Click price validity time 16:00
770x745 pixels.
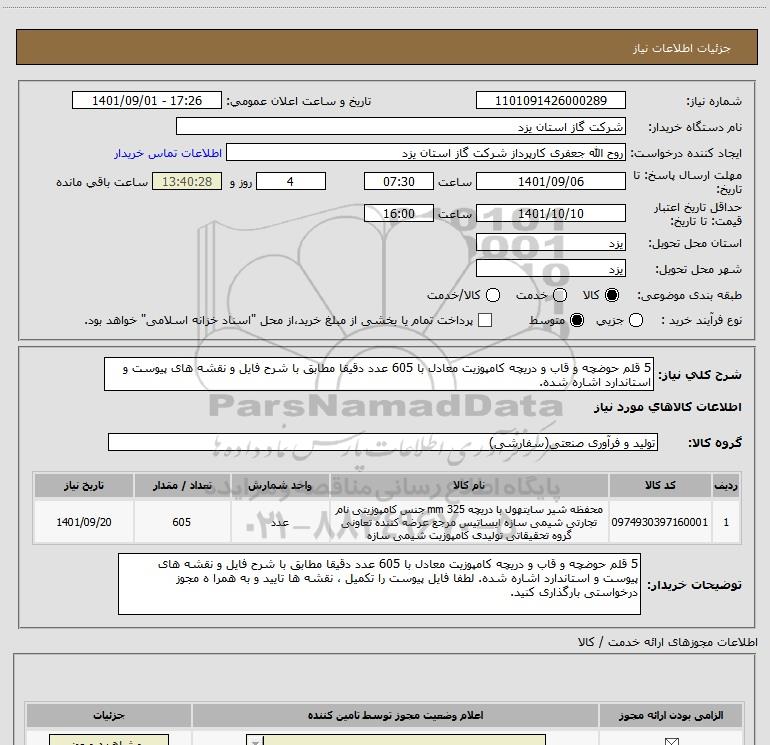tap(399, 213)
